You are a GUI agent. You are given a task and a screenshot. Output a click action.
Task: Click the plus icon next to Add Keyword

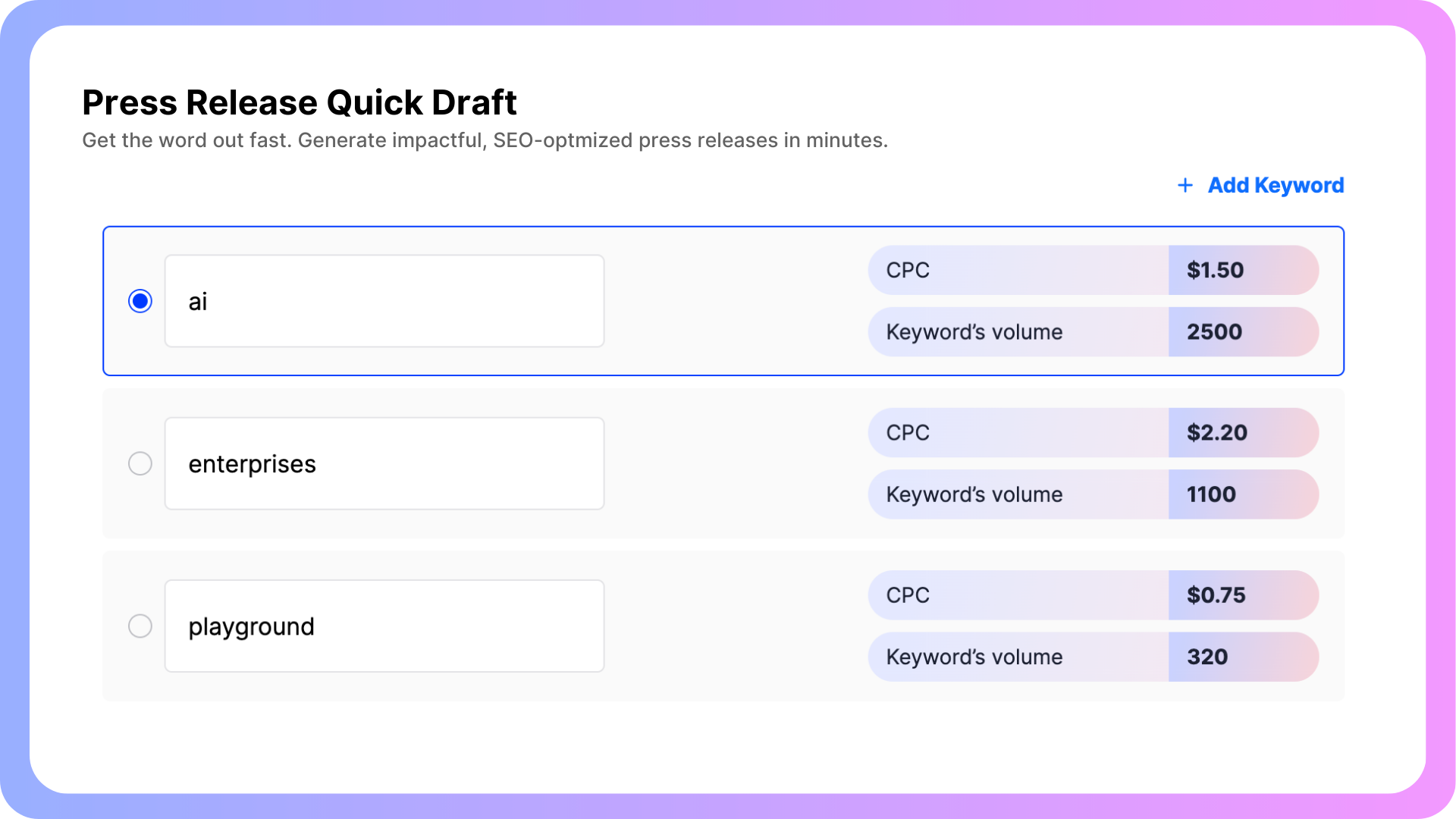click(x=1184, y=185)
